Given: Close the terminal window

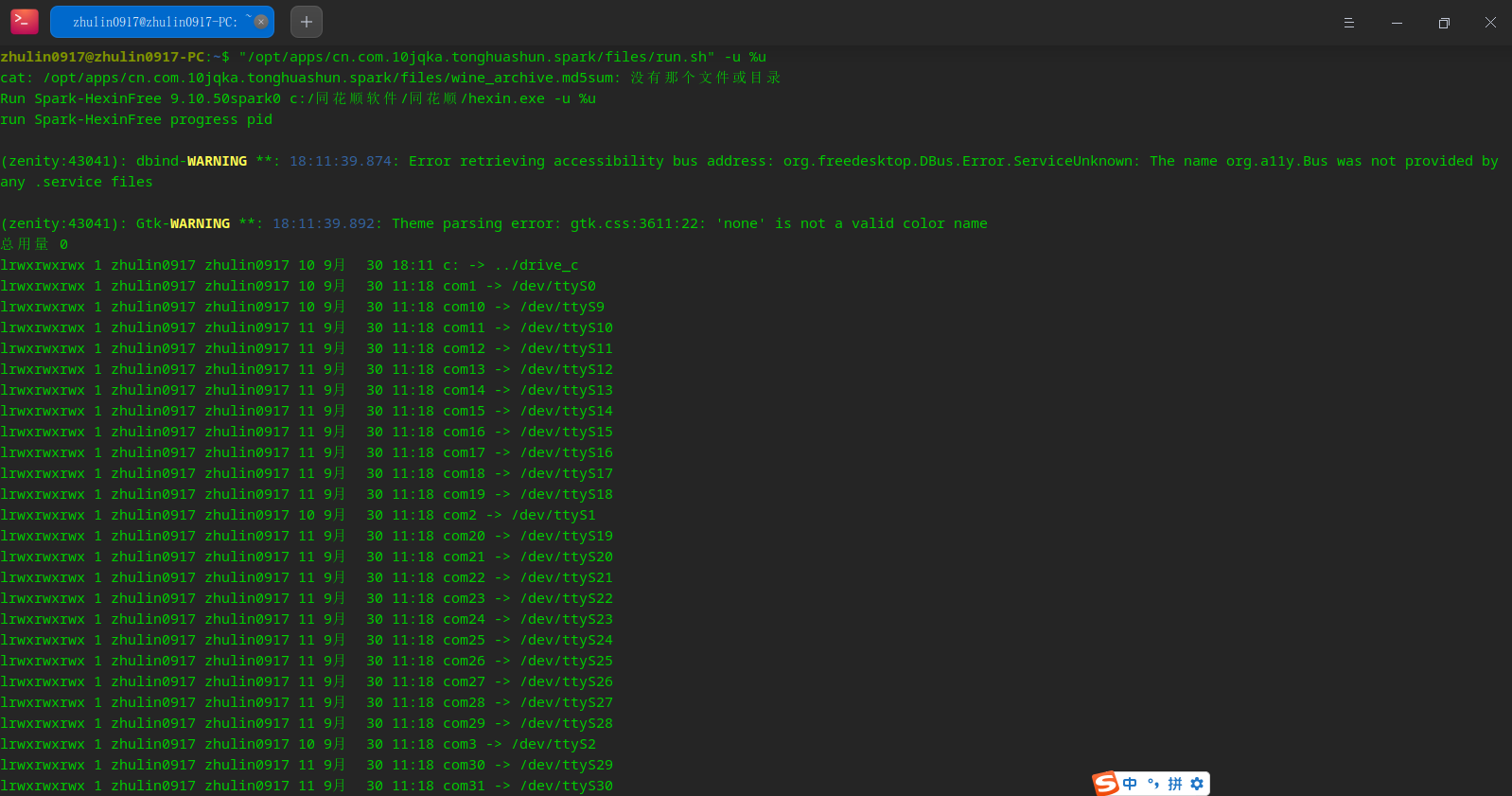Looking at the screenshot, I should [1490, 23].
